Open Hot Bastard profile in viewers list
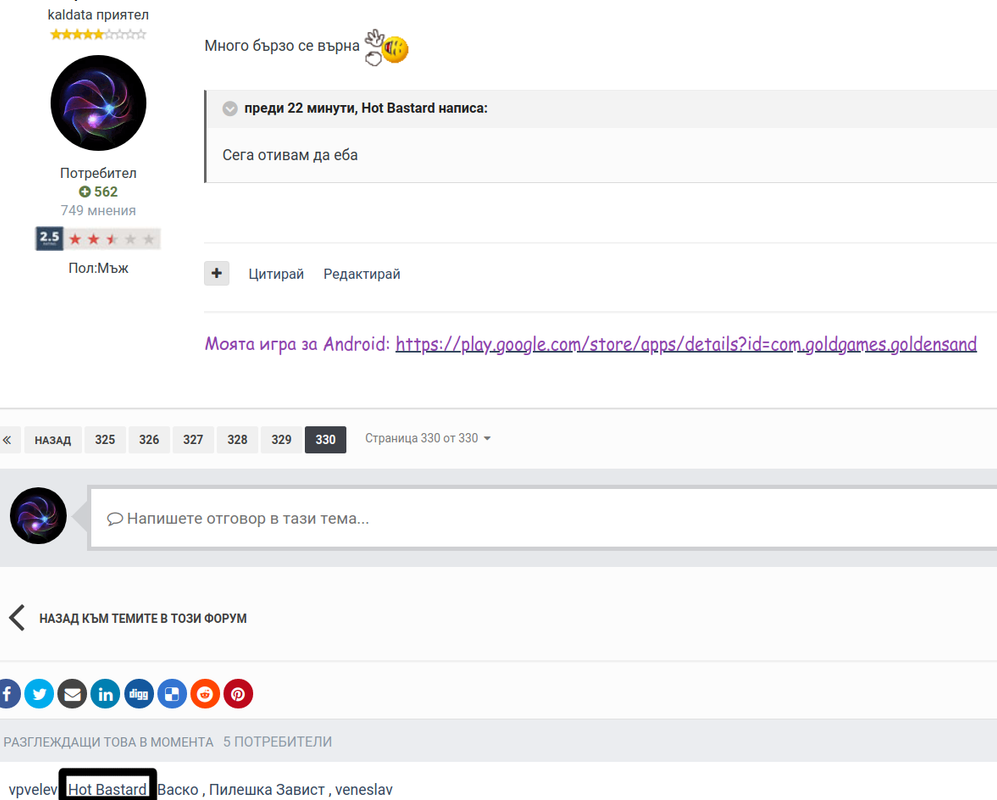The height and width of the screenshot is (800, 997). pyautogui.click(x=107, y=789)
